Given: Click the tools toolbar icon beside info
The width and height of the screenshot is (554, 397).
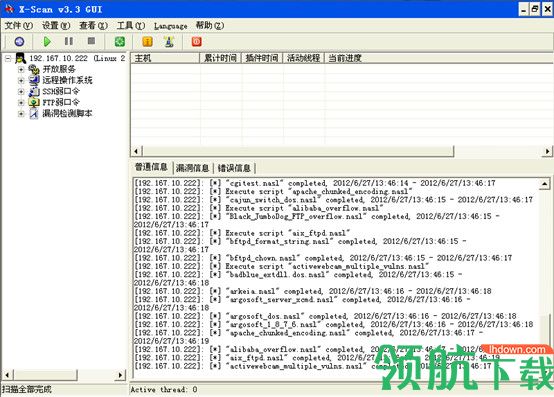Looking at the screenshot, I should point(169,42).
